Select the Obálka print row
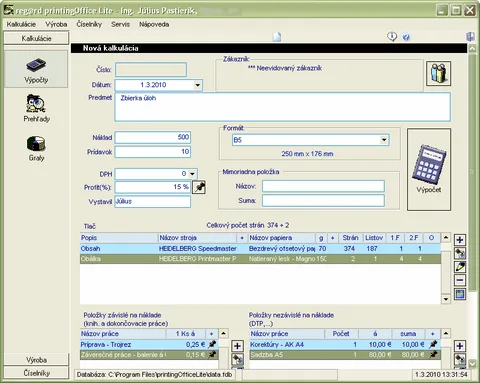This screenshot has height=383, width=480. 260,259
